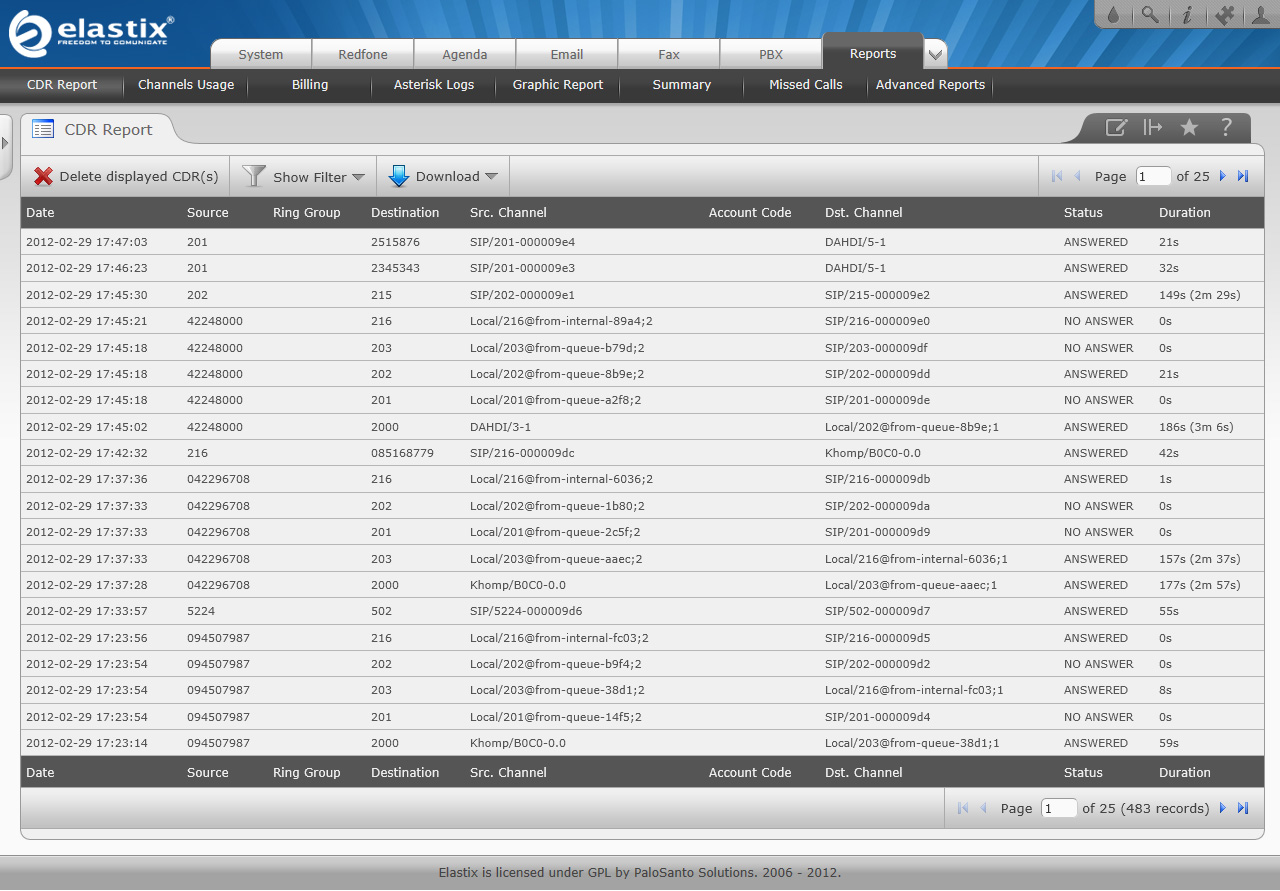The width and height of the screenshot is (1280, 891).
Task: Click the water drop theme icon
Action: (x=1114, y=14)
